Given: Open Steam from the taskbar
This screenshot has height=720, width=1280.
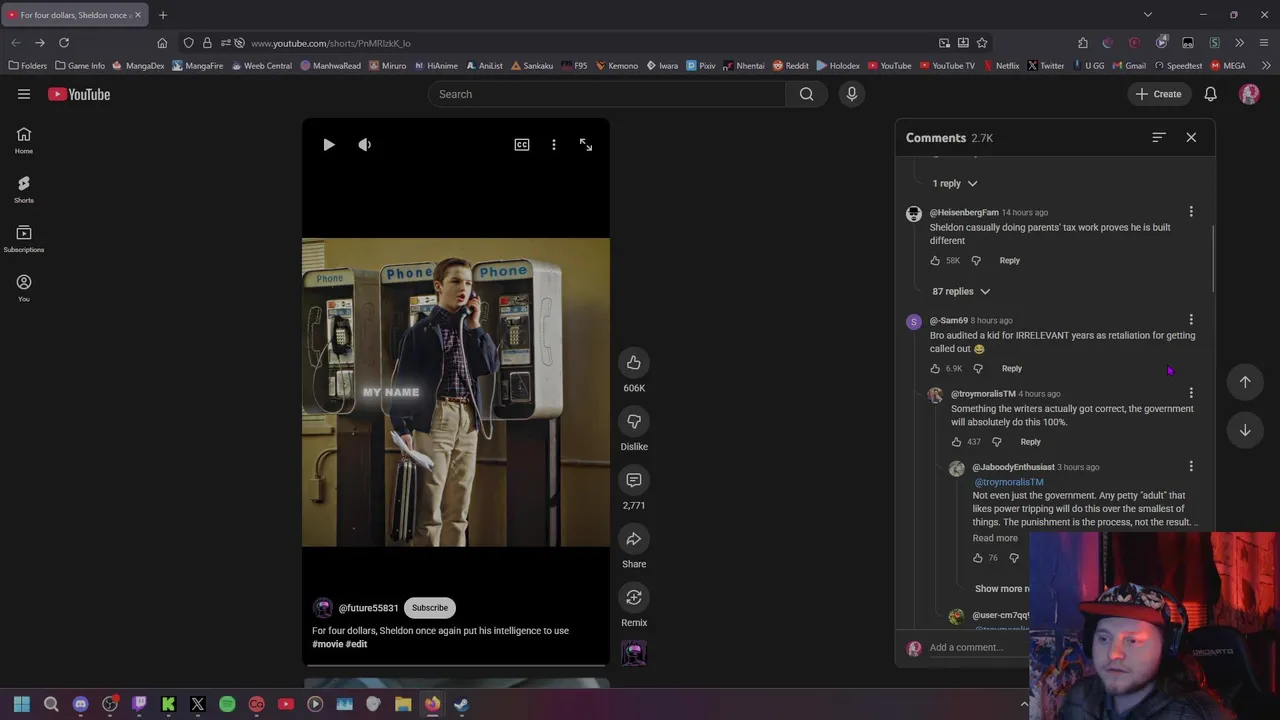Looking at the screenshot, I should [x=461, y=704].
